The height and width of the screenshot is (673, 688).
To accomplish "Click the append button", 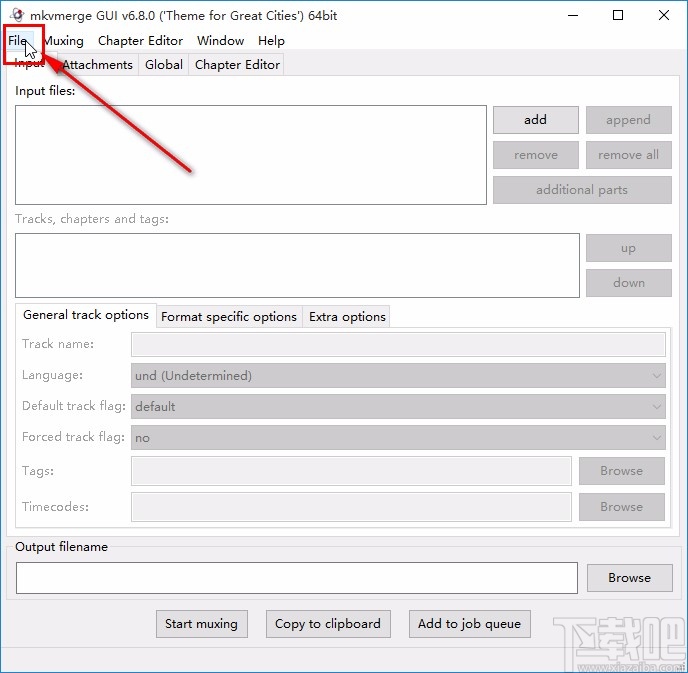I will tap(628, 120).
